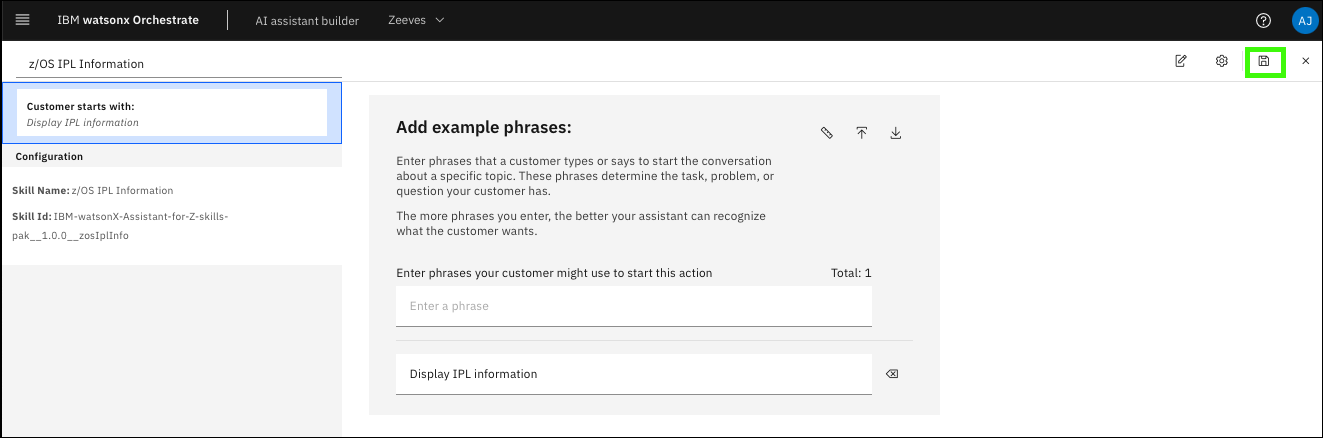Delete the "Display IPL information" phrase

click(x=892, y=374)
